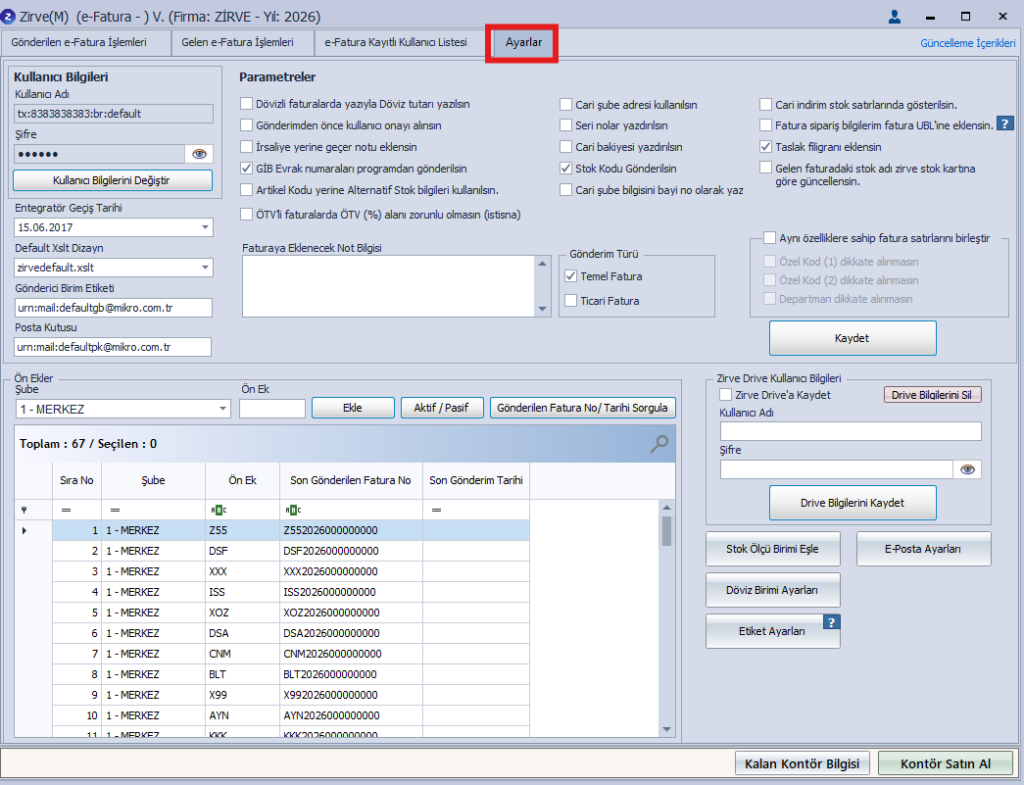1024x785 pixels.
Task: Check Ticari Fatura option
Action: (571, 300)
